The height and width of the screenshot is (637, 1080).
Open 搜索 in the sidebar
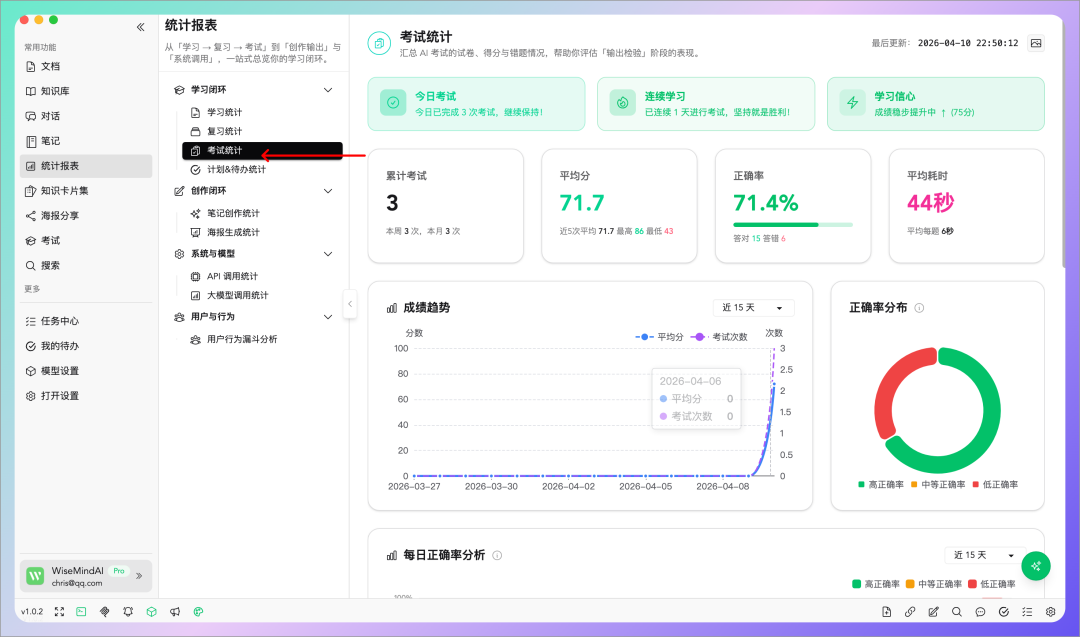(86, 265)
